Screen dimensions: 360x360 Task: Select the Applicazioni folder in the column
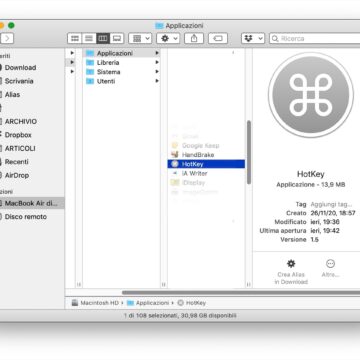[122, 53]
